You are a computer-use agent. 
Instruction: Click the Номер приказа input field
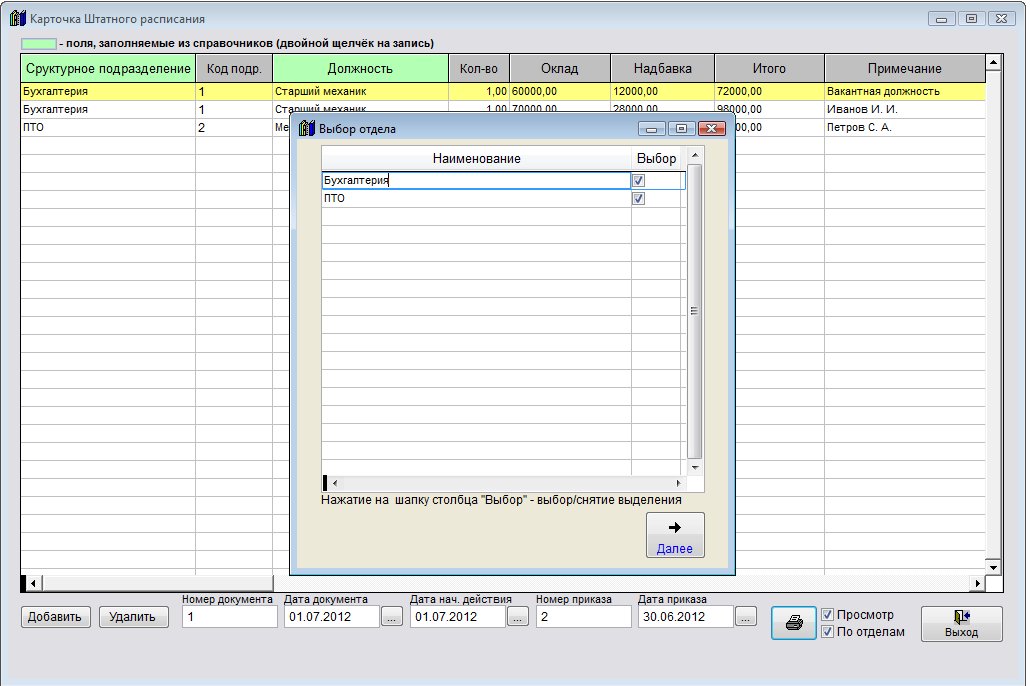click(x=583, y=616)
